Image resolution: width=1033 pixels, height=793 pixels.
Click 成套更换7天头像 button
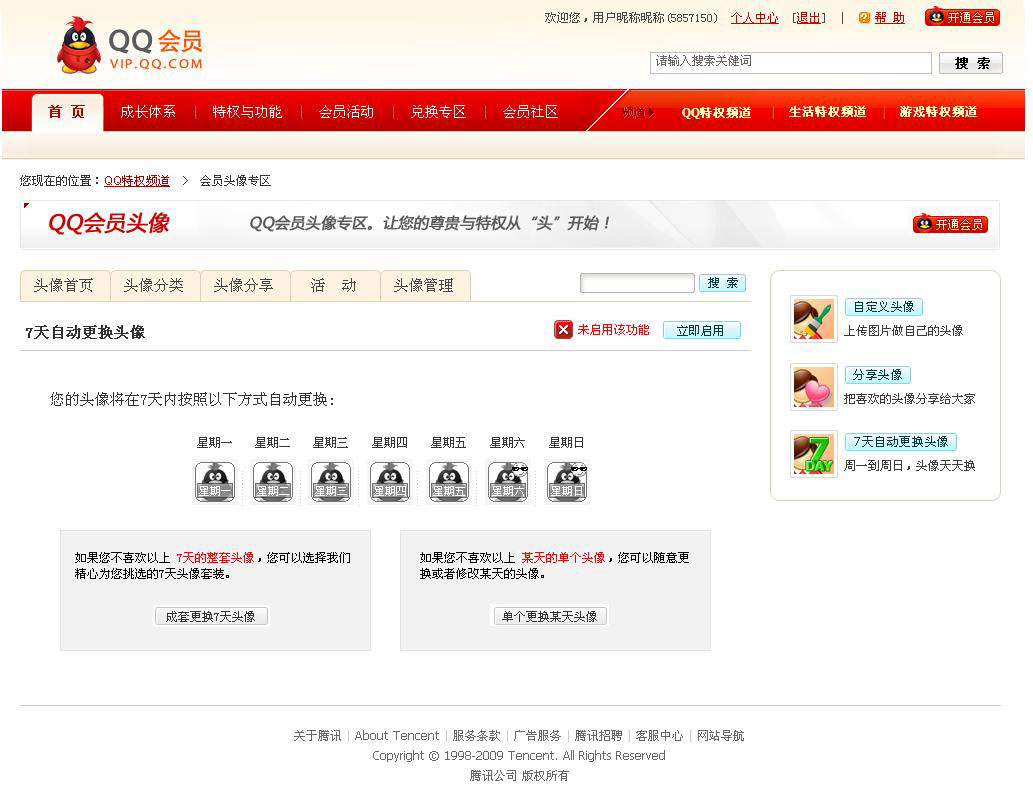[211, 616]
